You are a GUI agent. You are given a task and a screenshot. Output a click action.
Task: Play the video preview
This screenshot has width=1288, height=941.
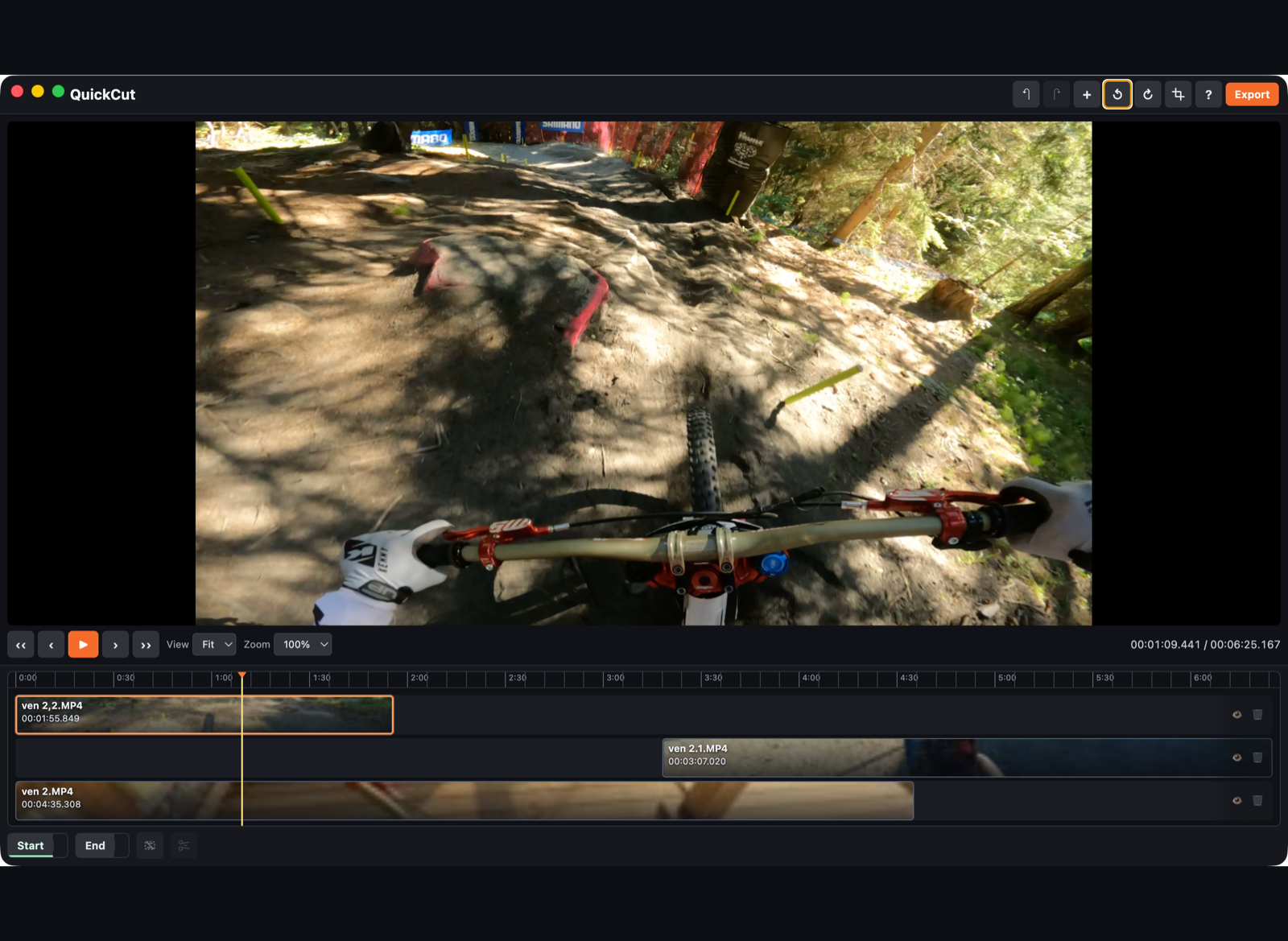[83, 645]
